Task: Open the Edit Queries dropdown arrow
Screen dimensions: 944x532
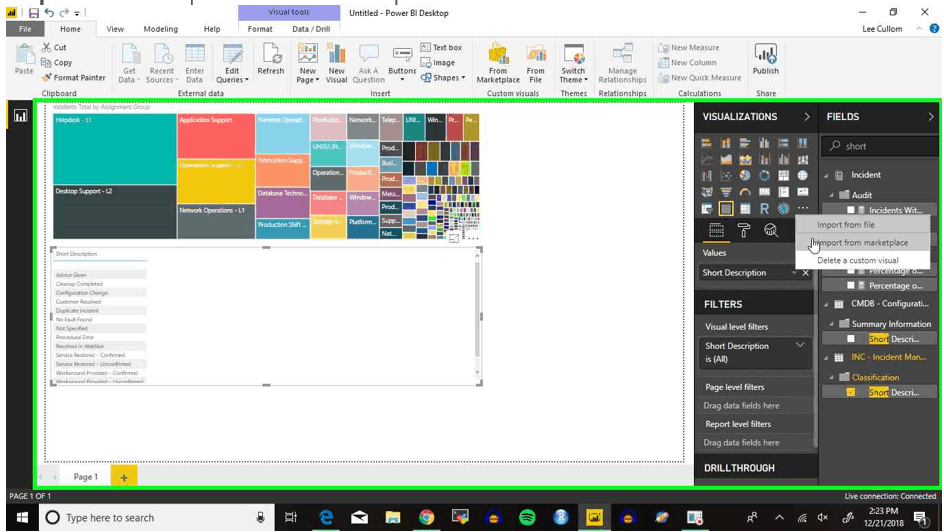Action: click(247, 80)
